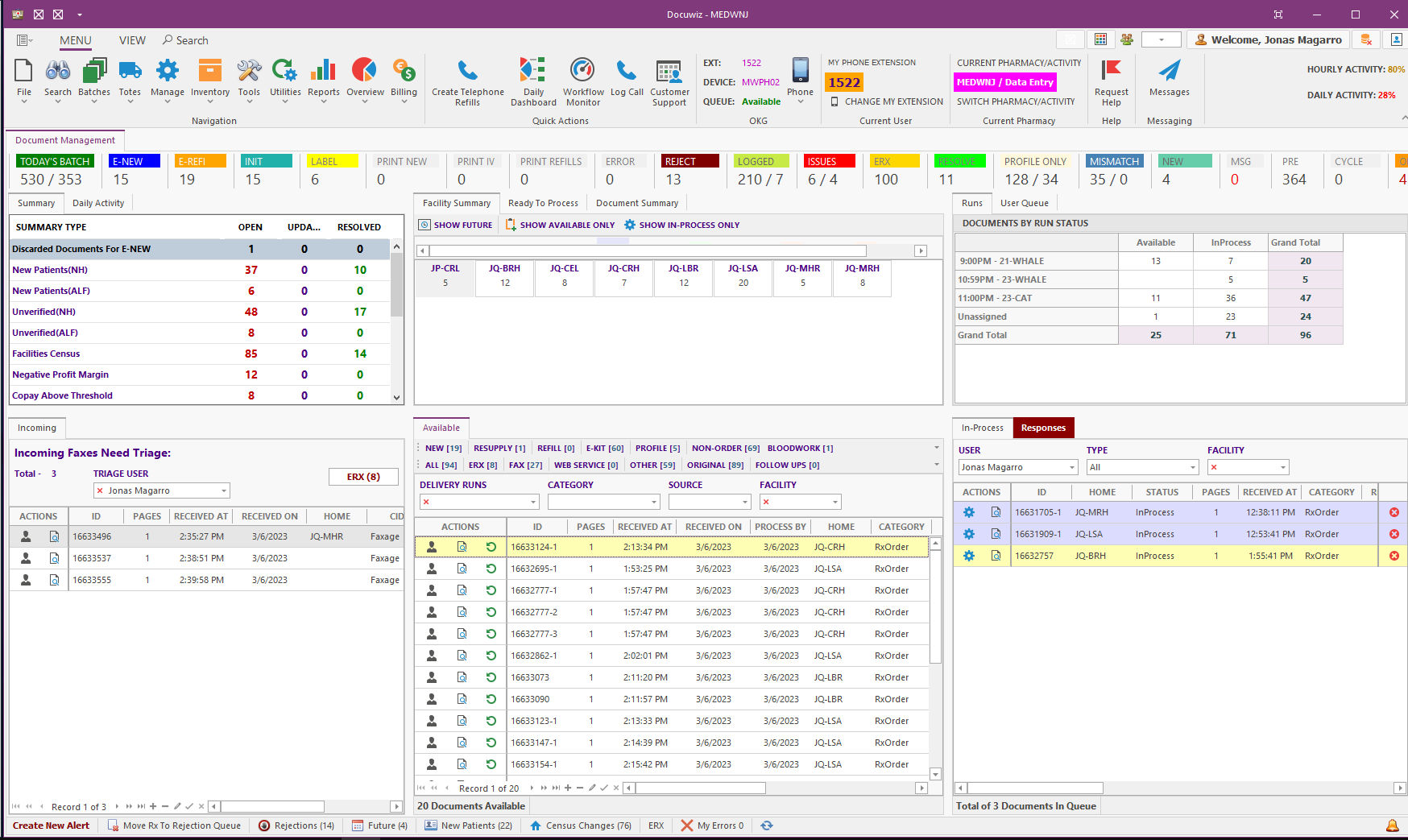
Task: Open the Ready To Process tab
Action: (x=543, y=203)
